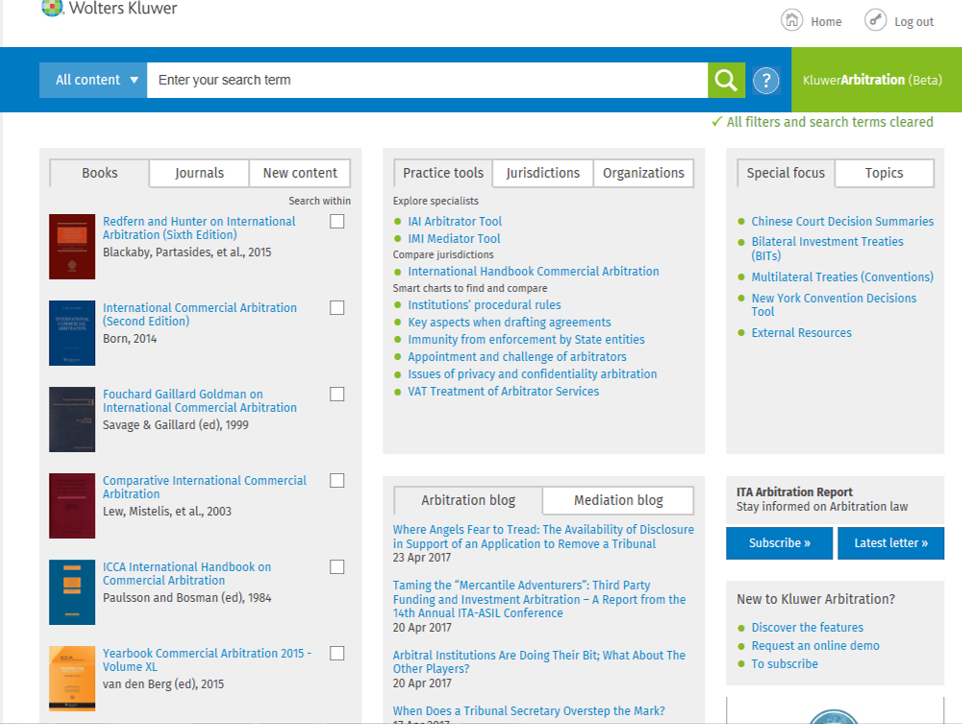Open the Special focus tab

coord(785,173)
